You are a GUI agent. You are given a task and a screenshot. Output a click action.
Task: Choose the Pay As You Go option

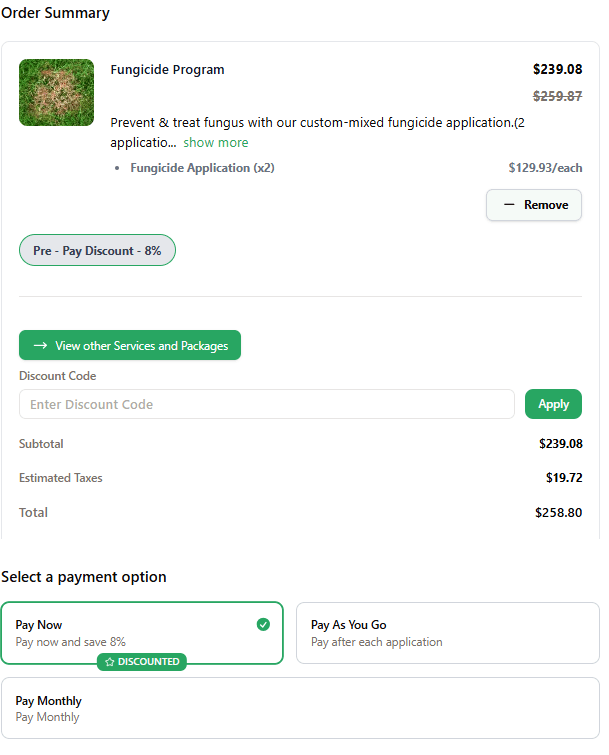point(447,633)
